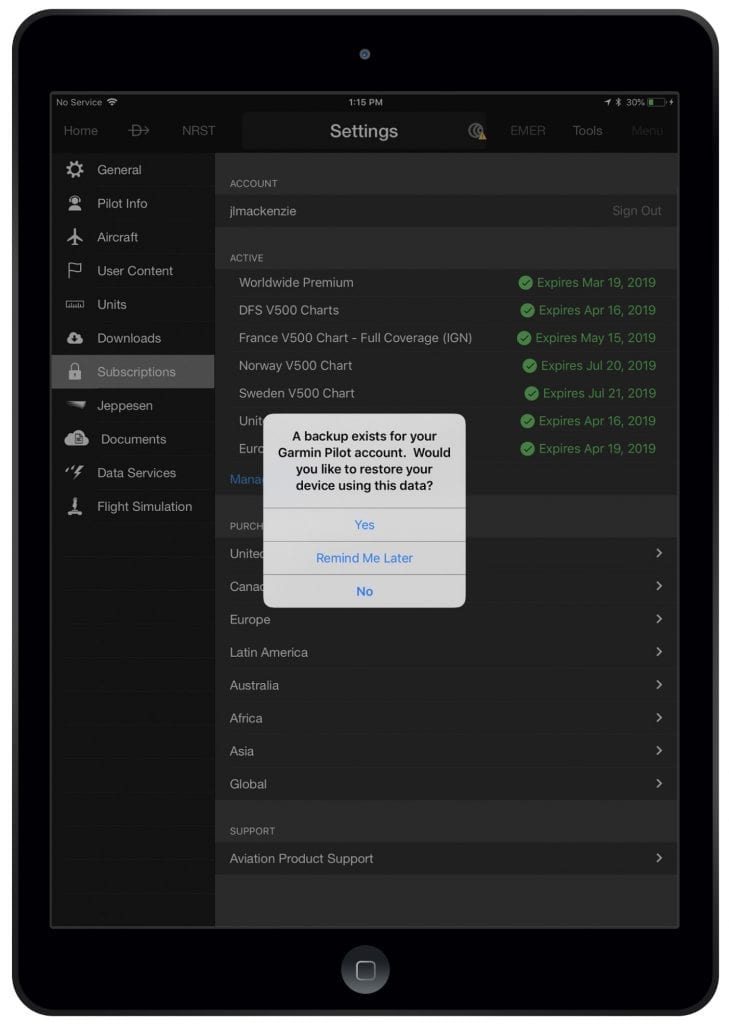Tap the User Content flag icon

click(75, 271)
